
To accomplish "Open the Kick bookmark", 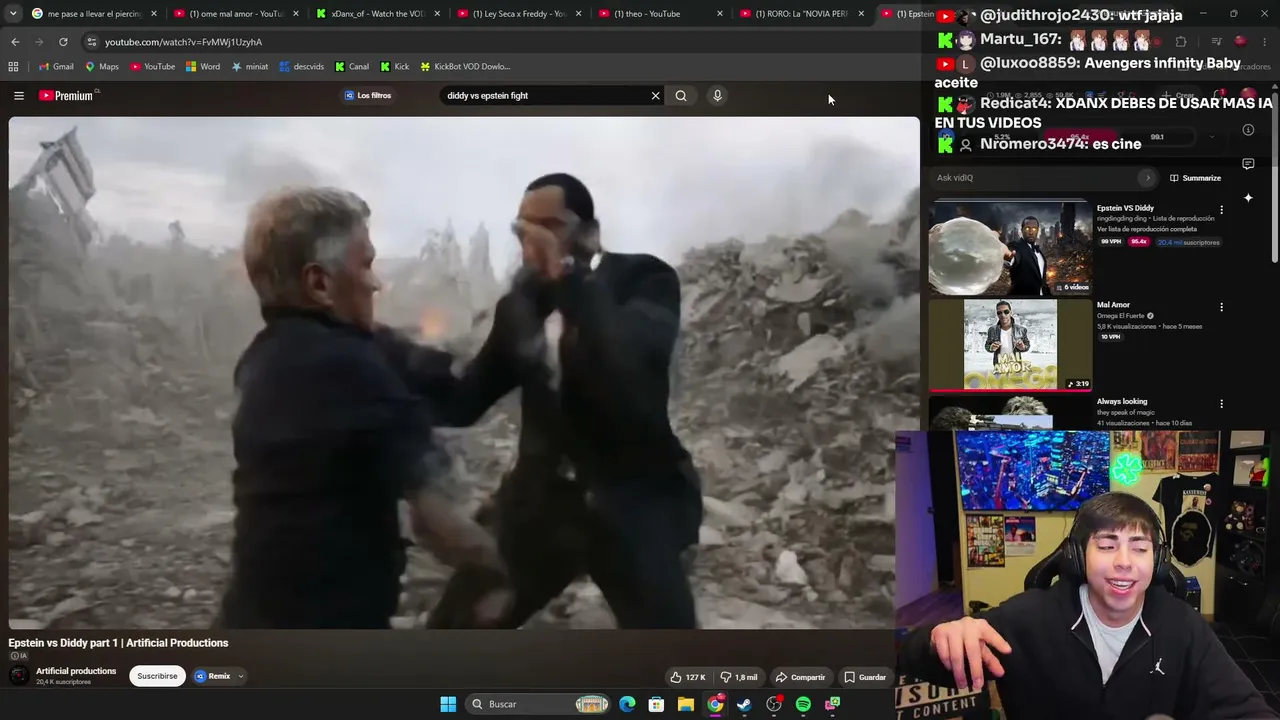I will pyautogui.click(x=395, y=67).
